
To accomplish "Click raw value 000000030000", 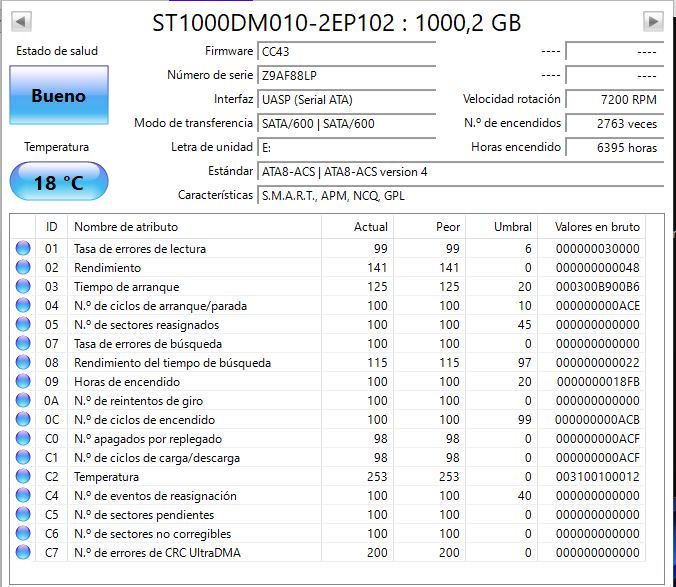I will [x=598, y=249].
